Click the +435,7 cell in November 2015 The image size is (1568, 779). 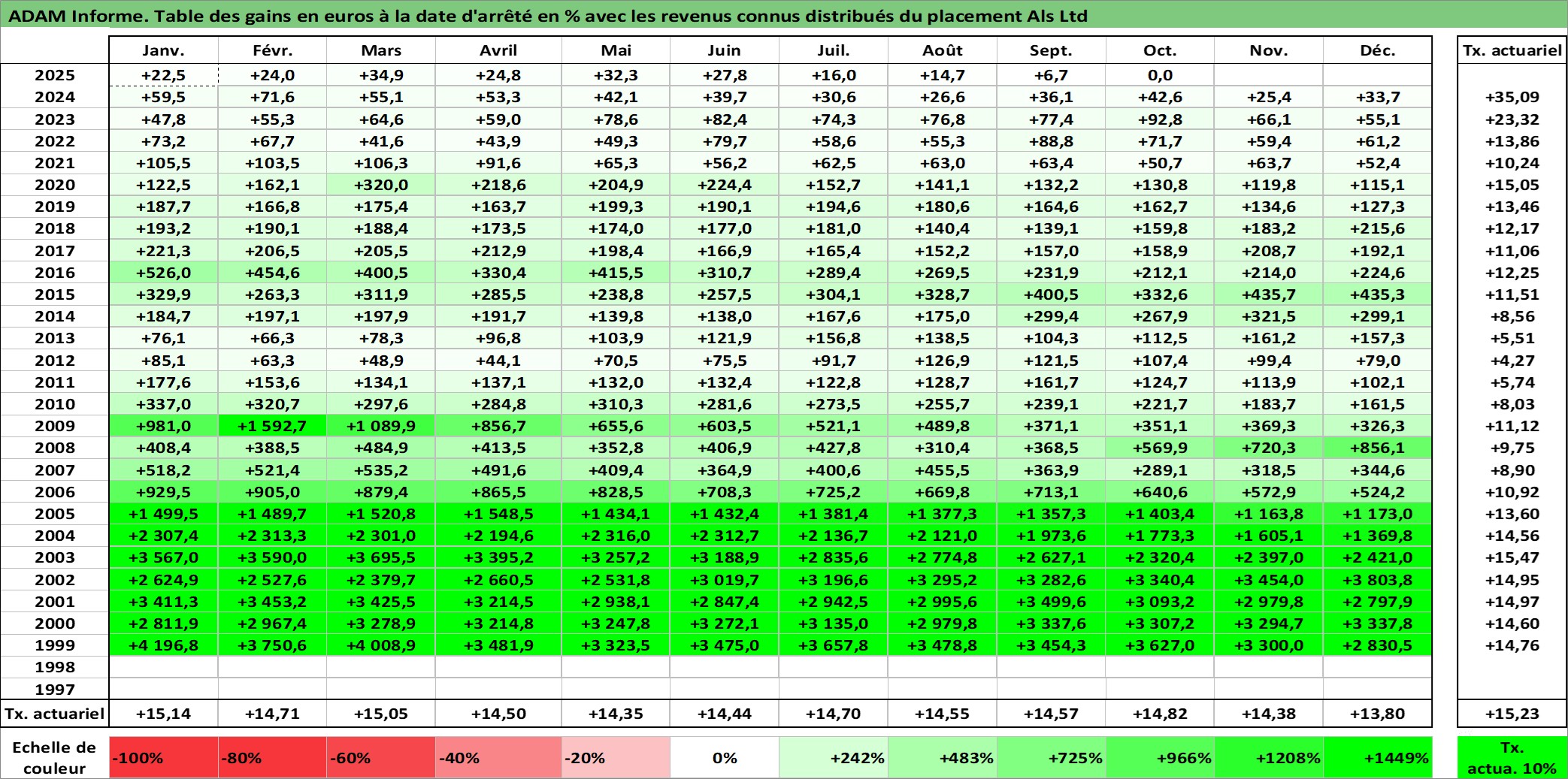tap(1269, 294)
